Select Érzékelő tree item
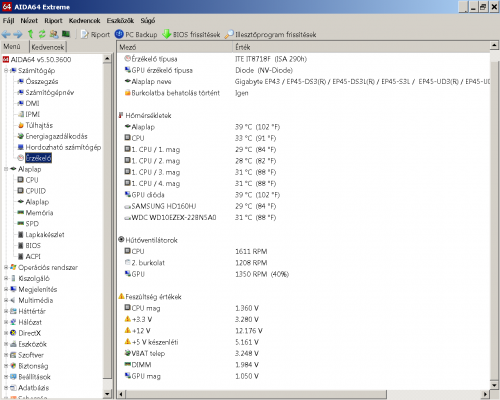Screen dimensions: 500x400 coord(38,158)
